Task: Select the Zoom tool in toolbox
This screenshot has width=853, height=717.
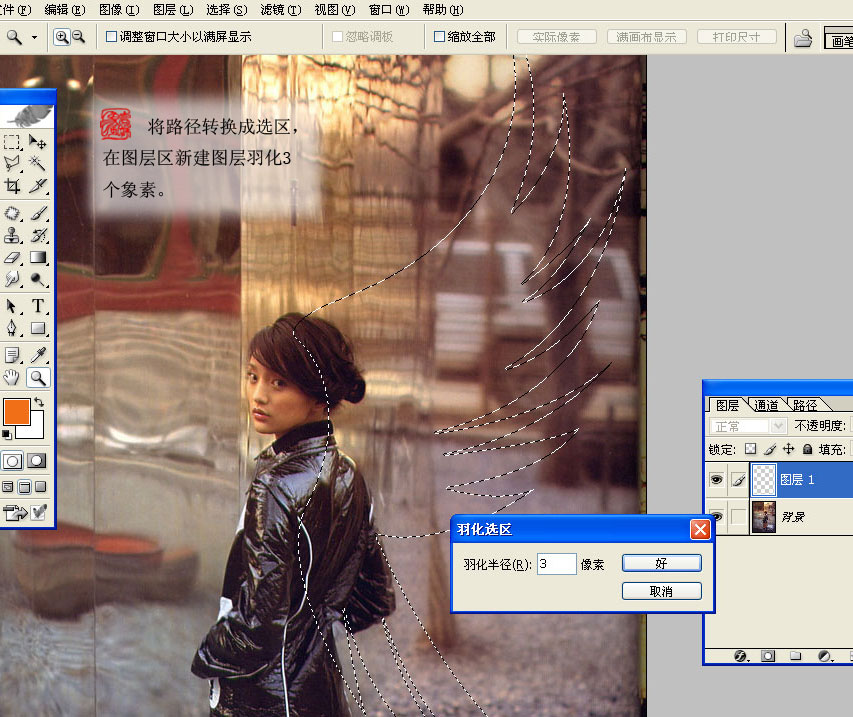Action: coord(38,377)
